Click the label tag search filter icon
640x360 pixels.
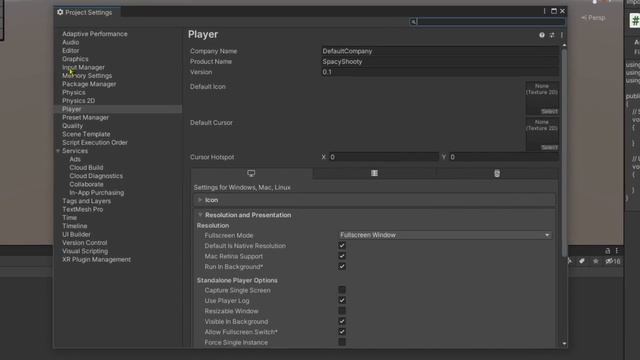coord(582,261)
